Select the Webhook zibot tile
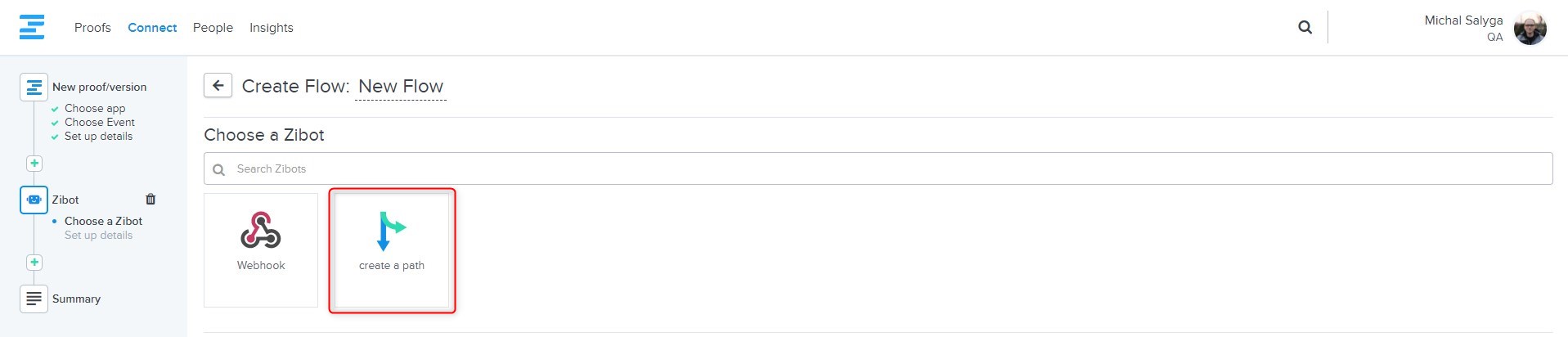 (261, 250)
